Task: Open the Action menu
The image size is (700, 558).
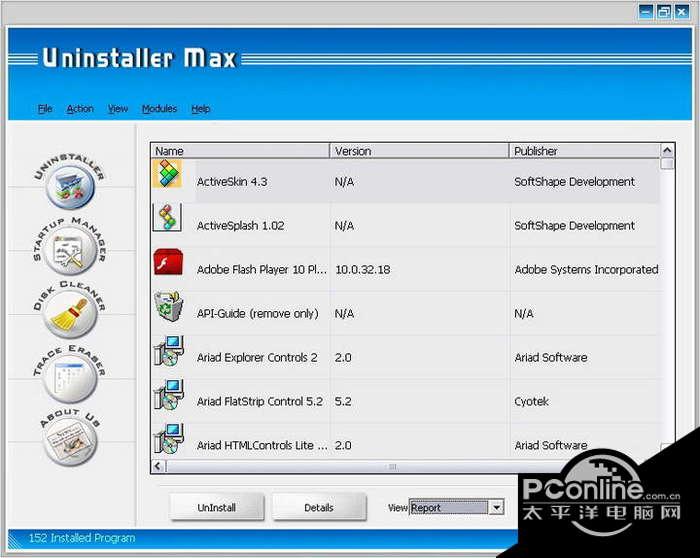Action: pyautogui.click(x=80, y=108)
